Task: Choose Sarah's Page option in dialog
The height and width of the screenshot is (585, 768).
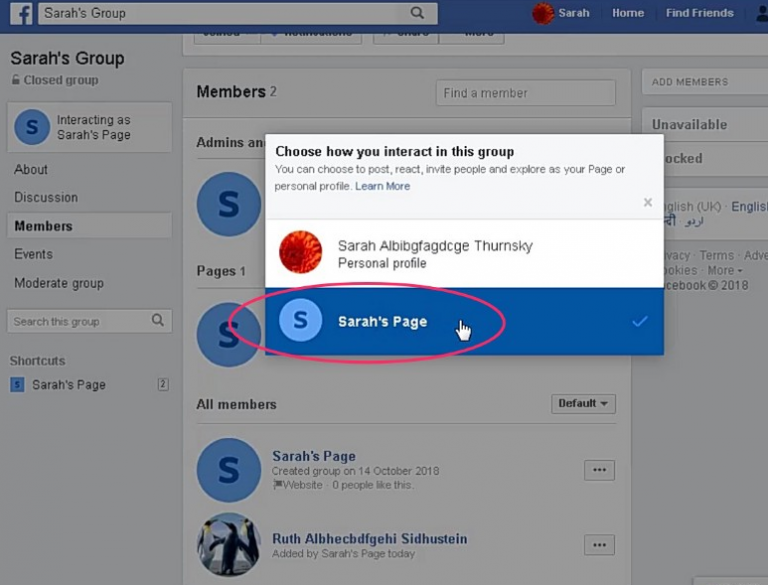Action: tap(464, 321)
